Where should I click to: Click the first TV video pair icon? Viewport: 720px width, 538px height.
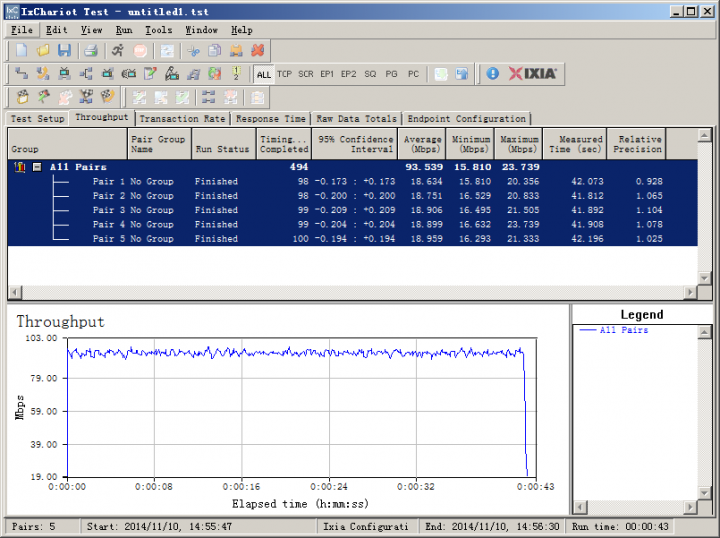64,73
